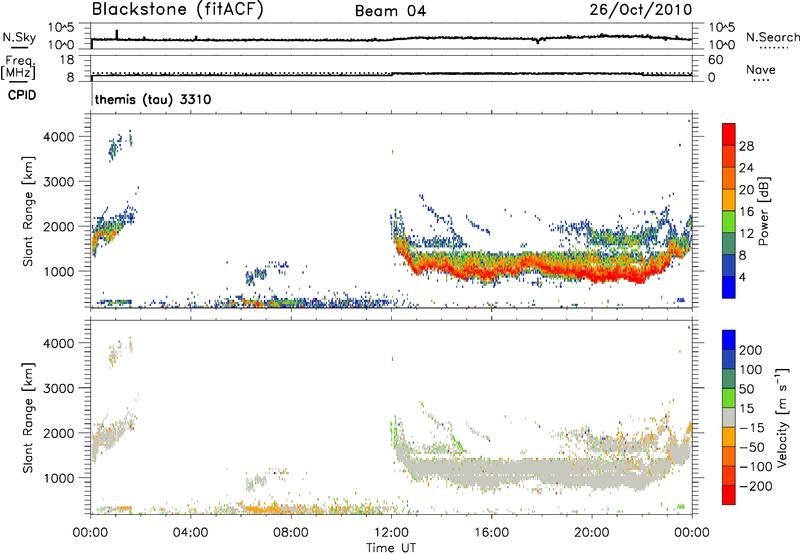800x554 pixels.
Task: Click the "08:00" tick on the time axis
Action: [291, 533]
